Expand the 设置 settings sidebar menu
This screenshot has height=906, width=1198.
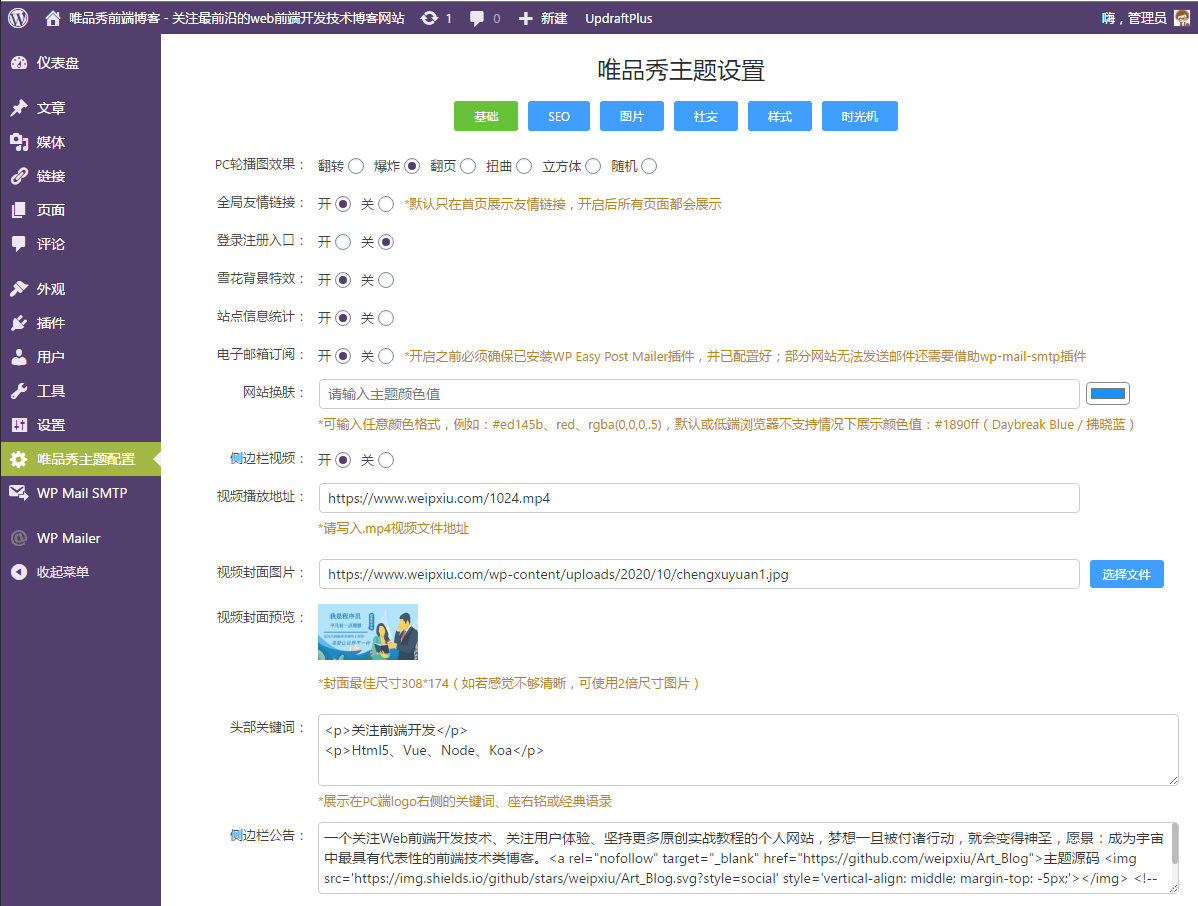(50, 425)
